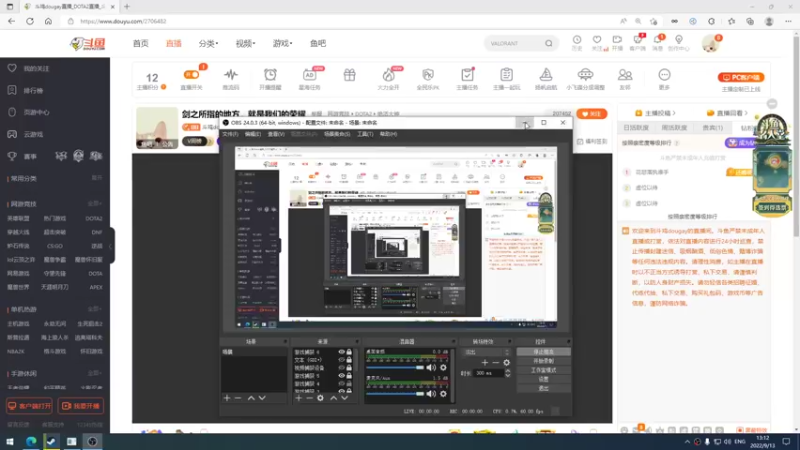Toggle visibility eye of 文本 (GDI+) source

[x=341, y=360]
